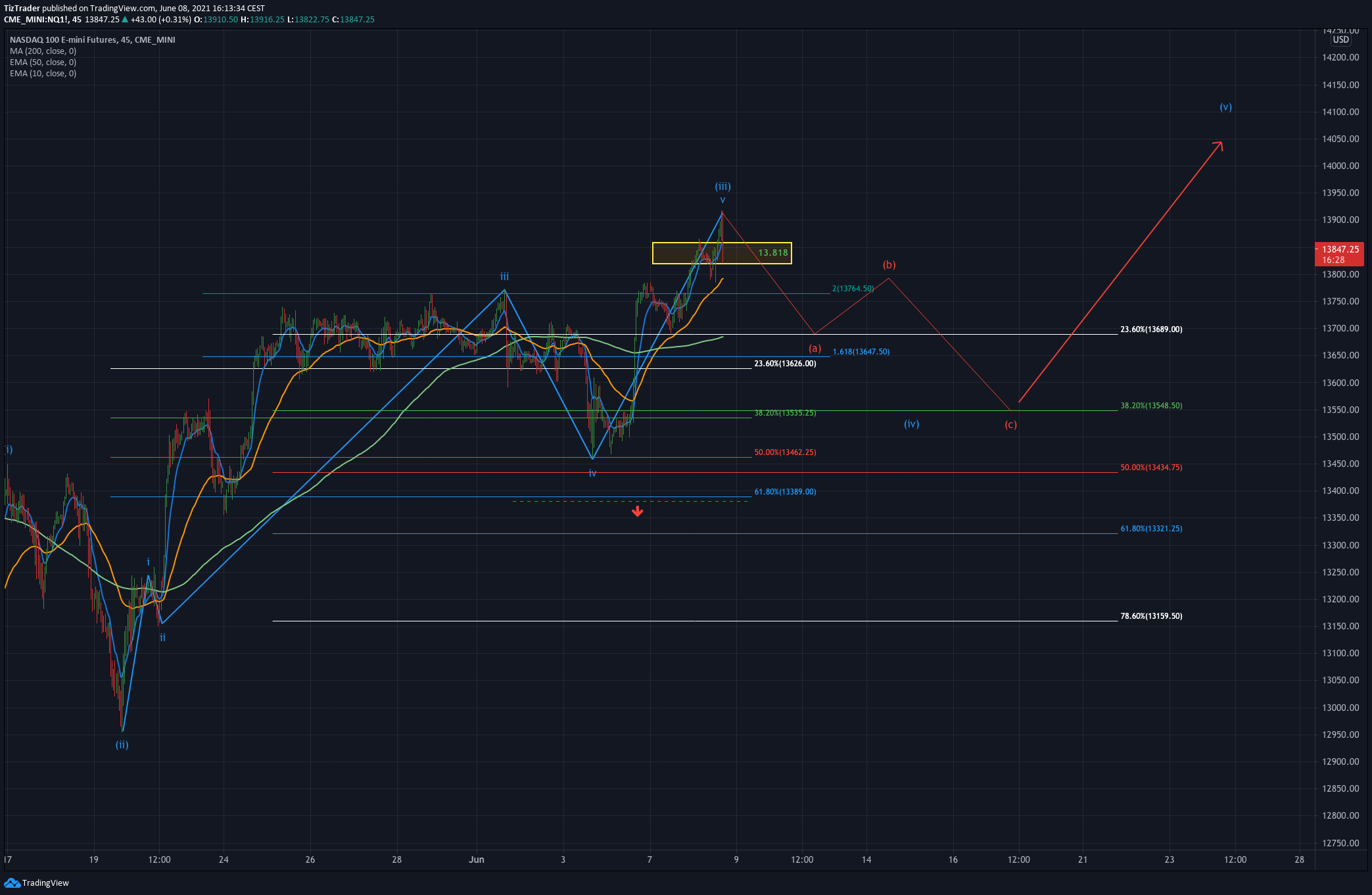
Task: Click the 13500.00 price axis label
Action: click(x=1340, y=437)
